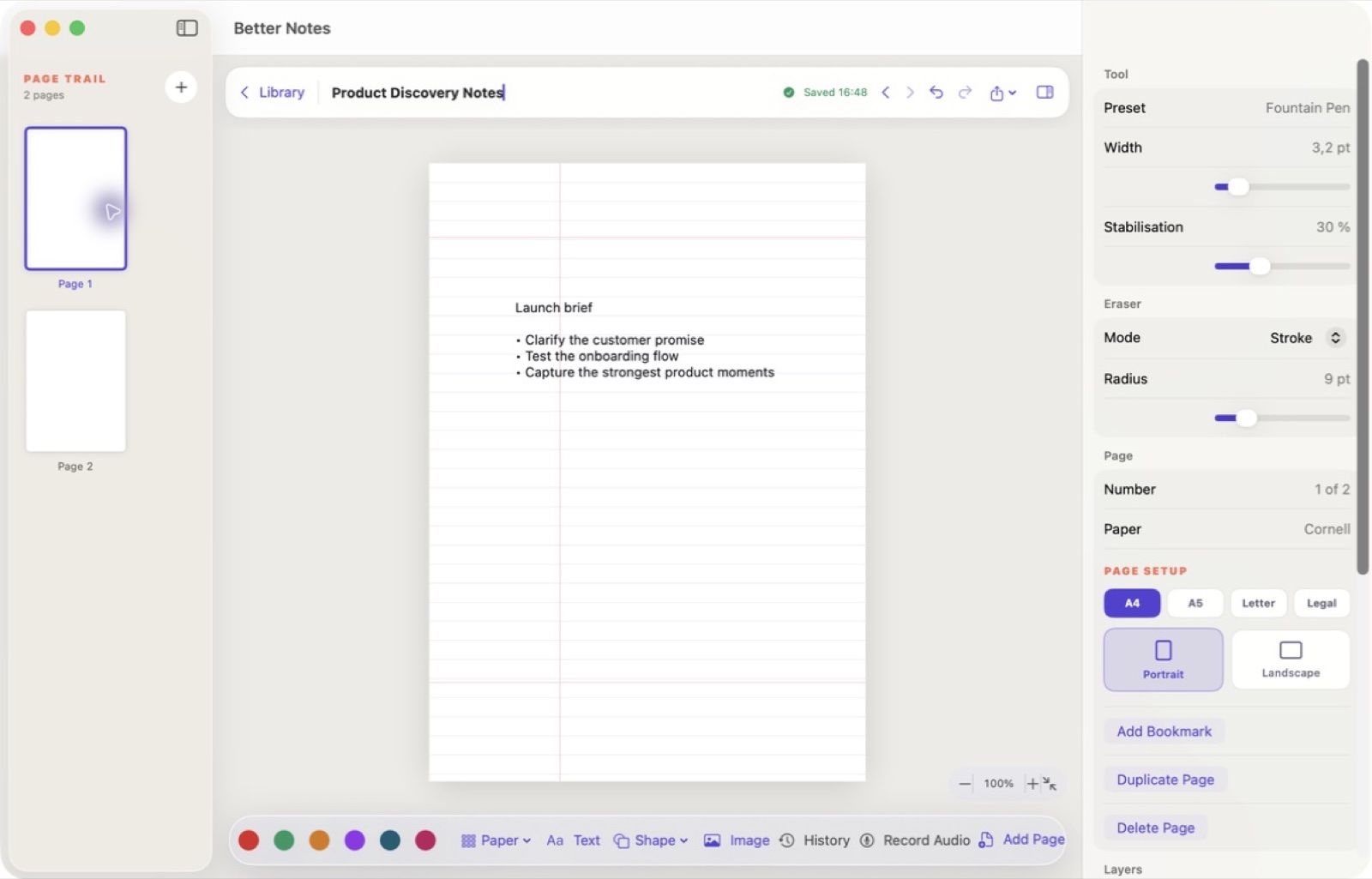The height and width of the screenshot is (879, 1372).
Task: Click the "3,2 pt" width value
Action: [1331, 148]
